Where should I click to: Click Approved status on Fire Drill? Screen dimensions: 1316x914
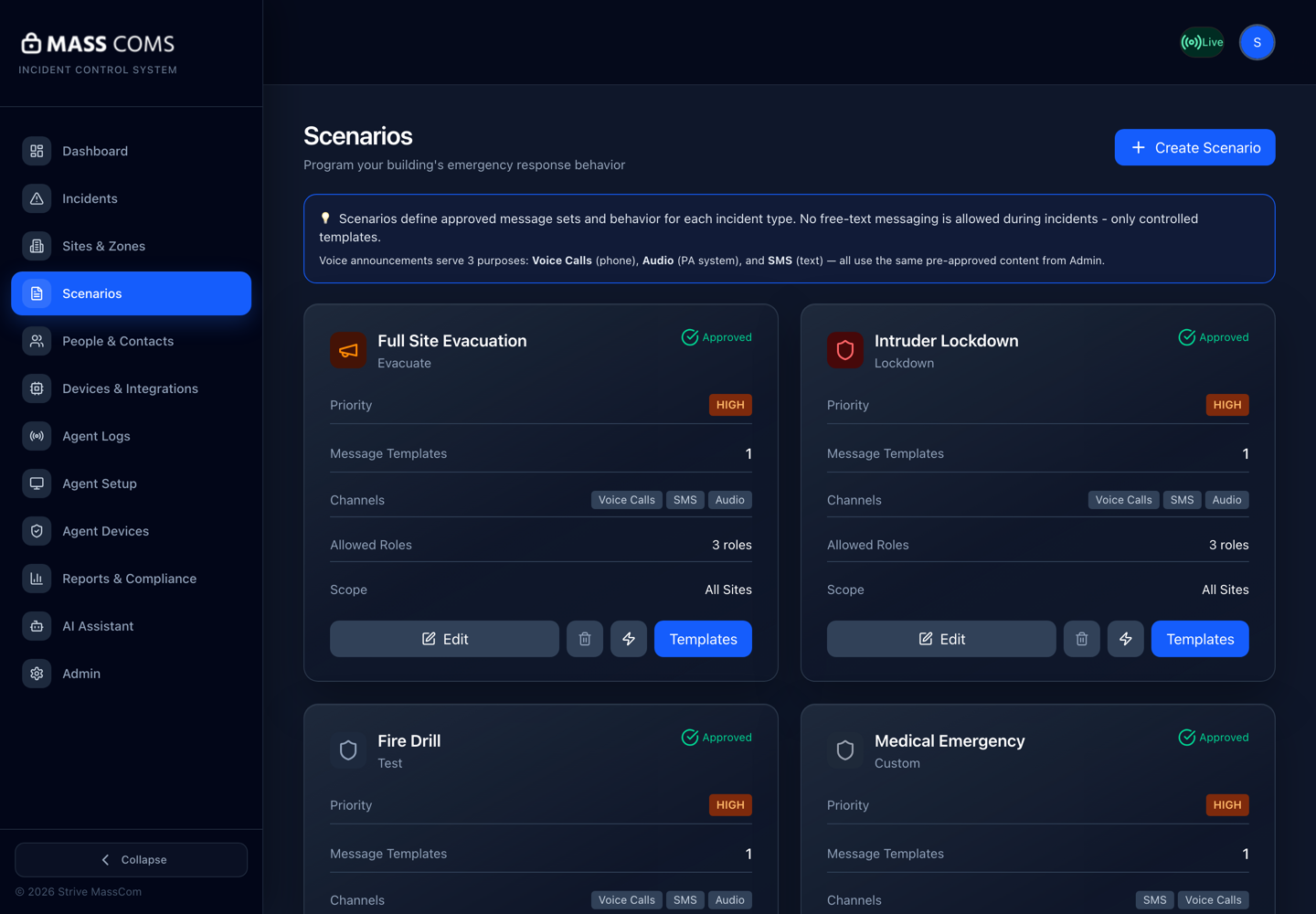tap(716, 738)
